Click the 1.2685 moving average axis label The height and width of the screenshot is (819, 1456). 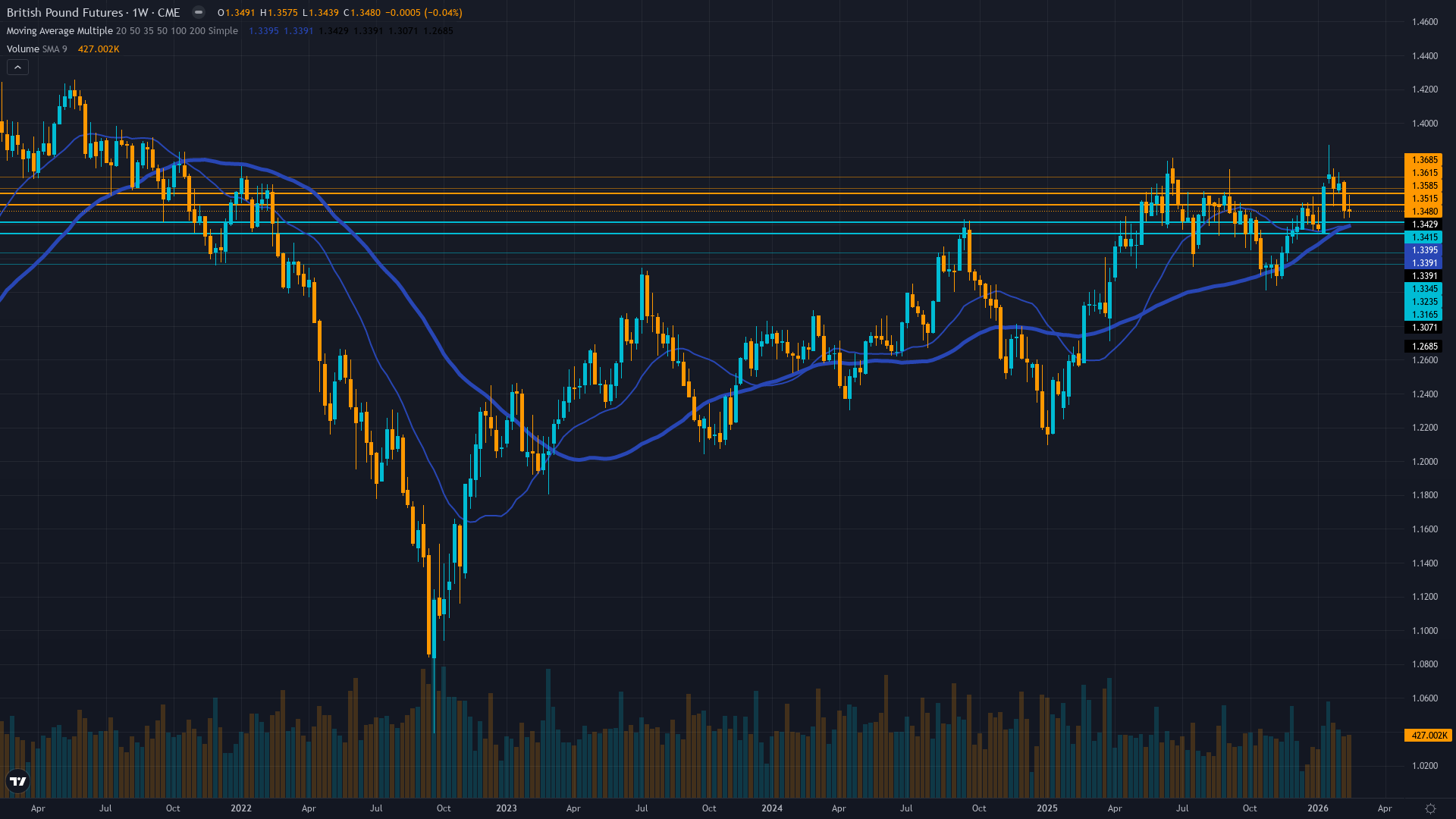click(1423, 347)
